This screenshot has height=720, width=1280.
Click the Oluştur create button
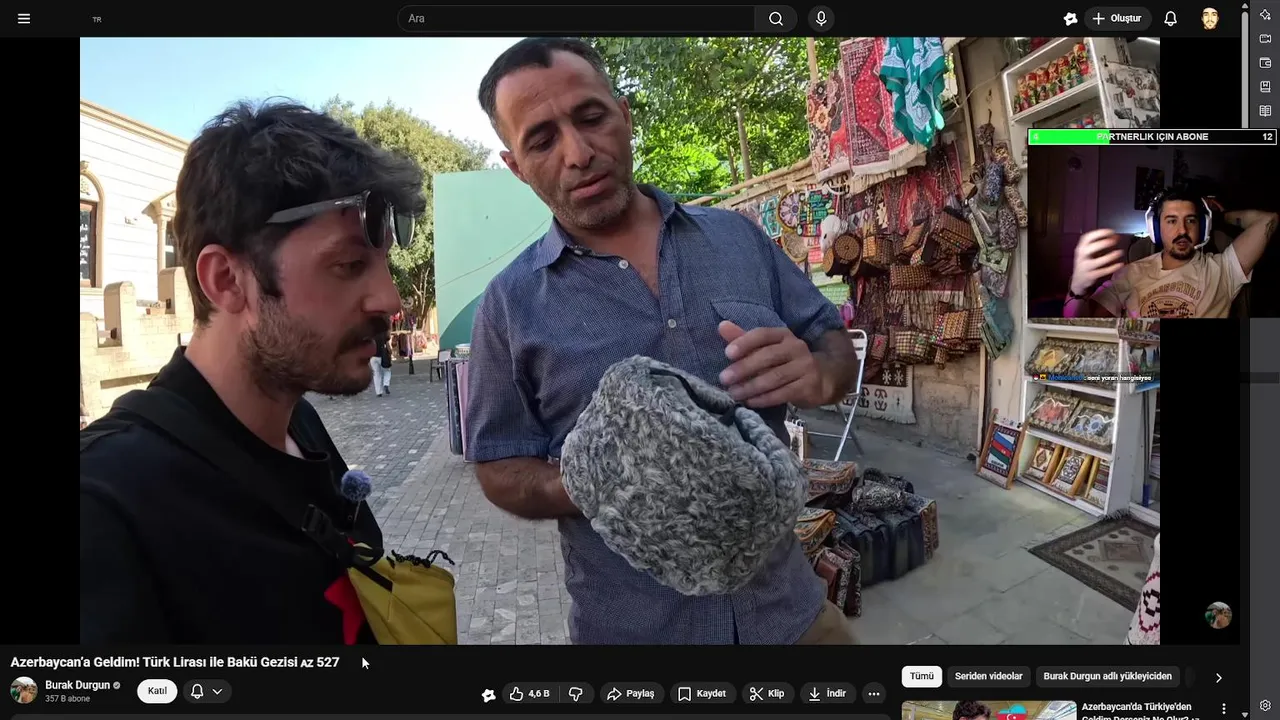click(x=1117, y=18)
